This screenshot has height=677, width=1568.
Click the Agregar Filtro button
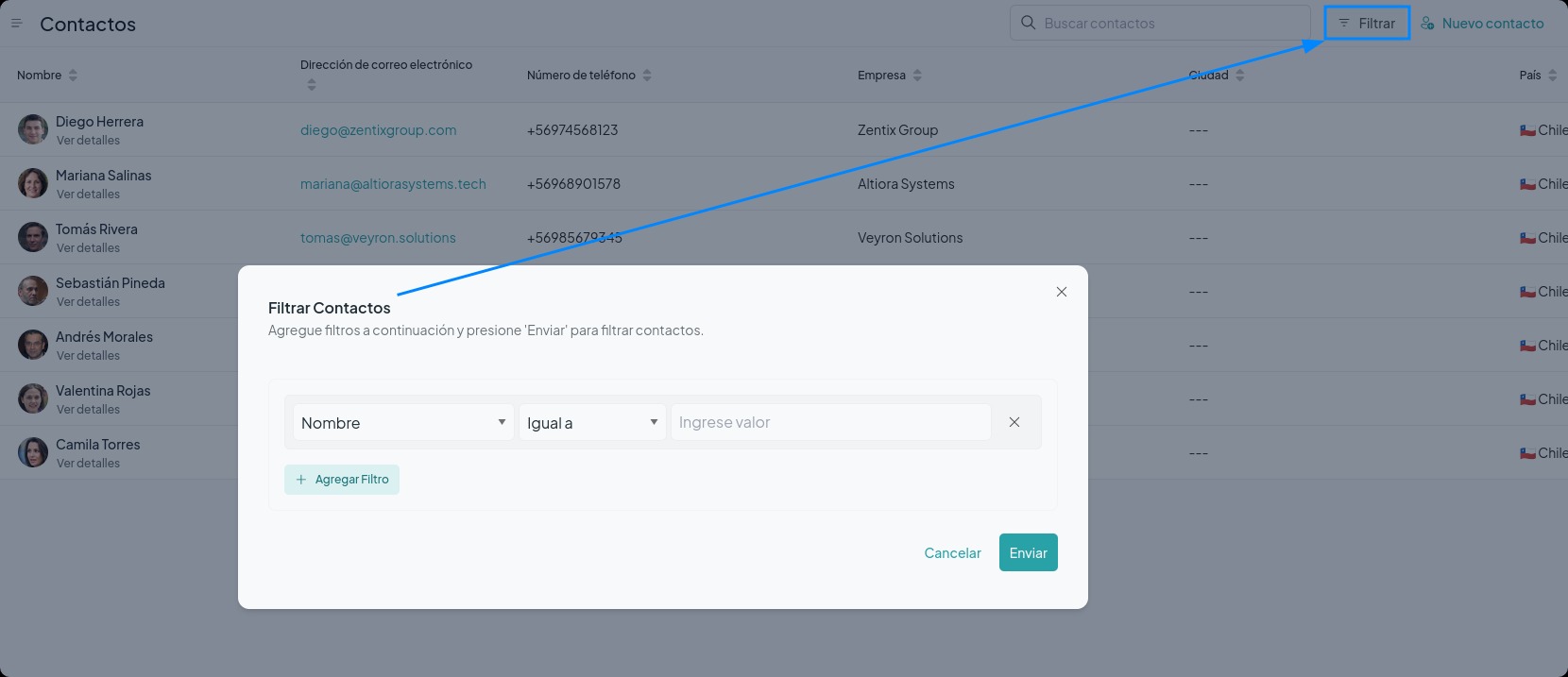pyautogui.click(x=342, y=480)
